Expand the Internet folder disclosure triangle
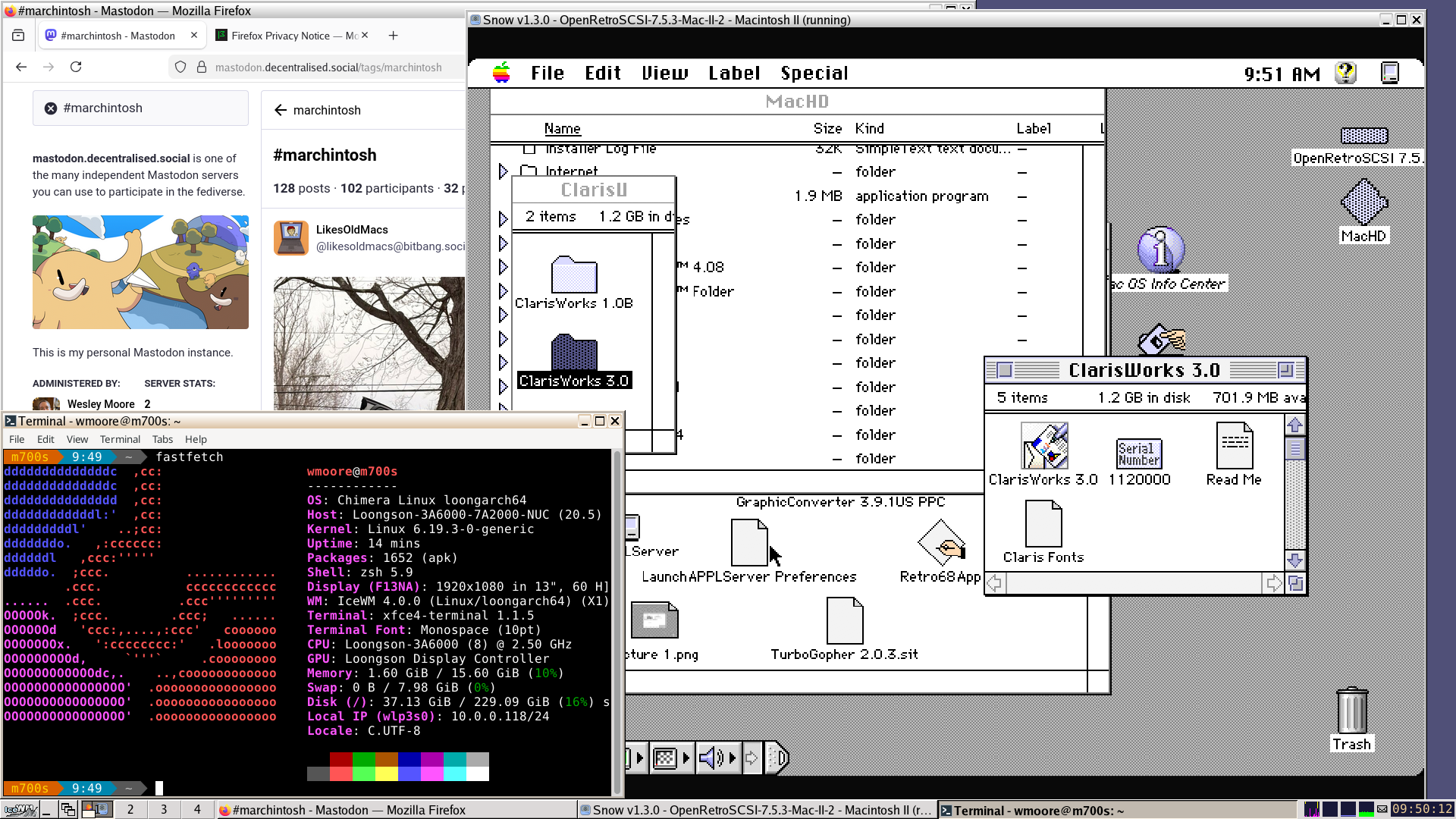1456x819 pixels. point(503,172)
